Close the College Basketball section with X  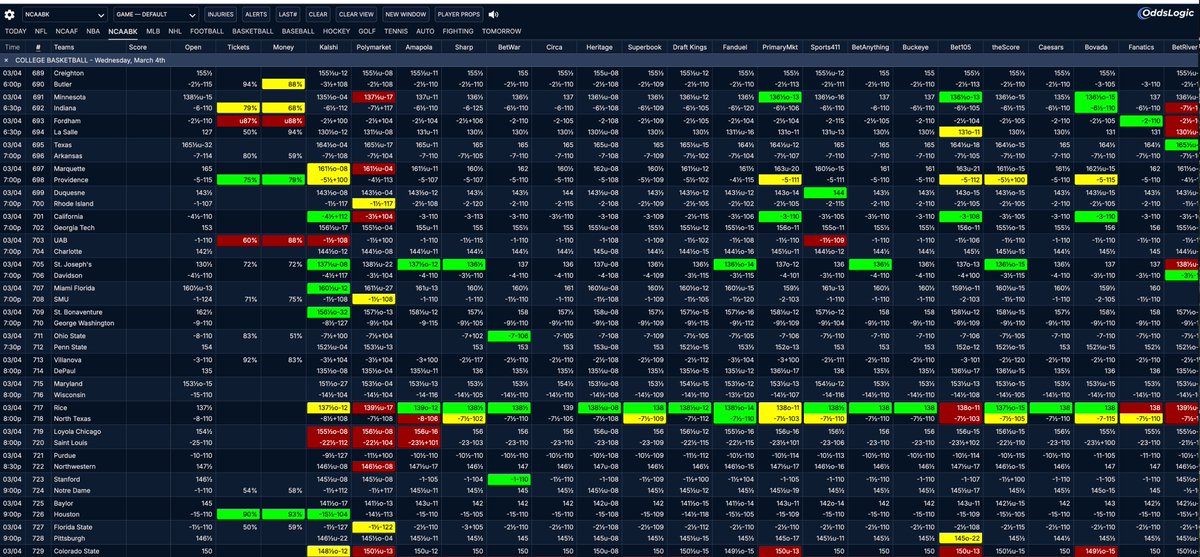[7, 60]
